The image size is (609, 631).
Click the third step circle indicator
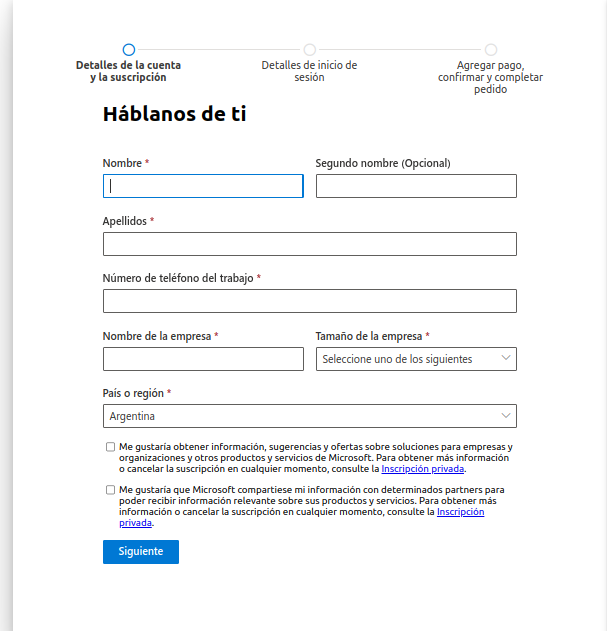coord(491,50)
